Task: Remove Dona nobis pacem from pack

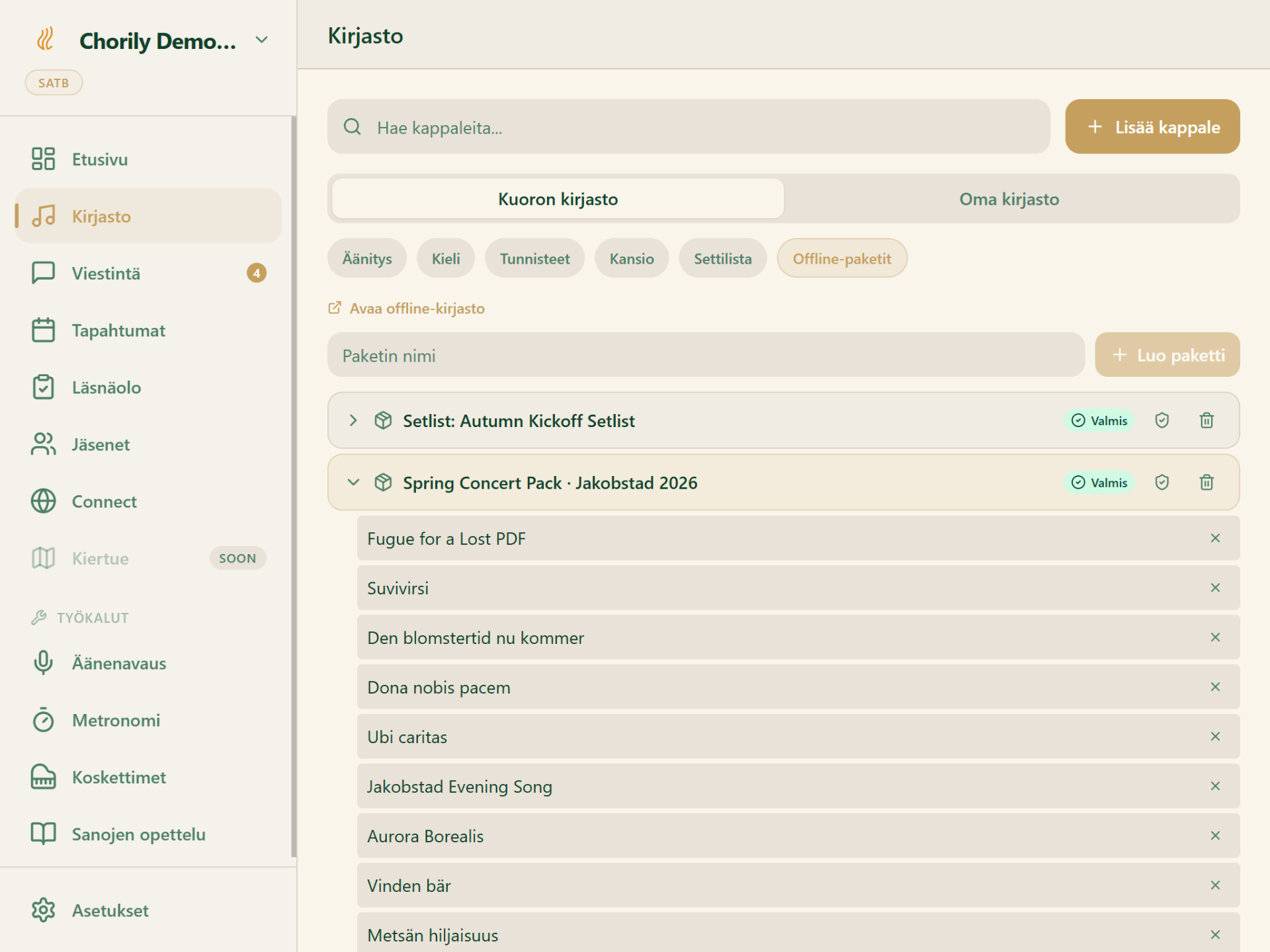Action: click(x=1215, y=687)
